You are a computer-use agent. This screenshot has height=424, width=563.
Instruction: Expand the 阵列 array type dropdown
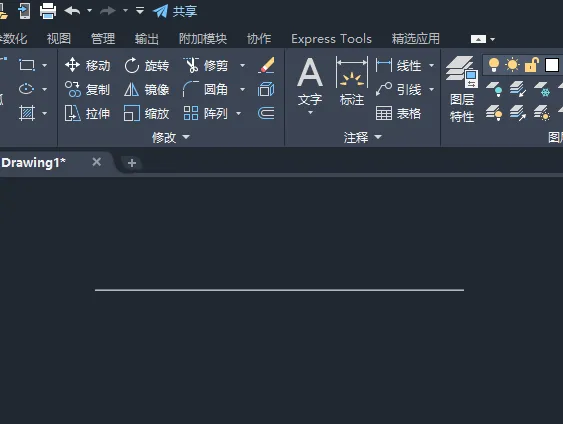pos(238,113)
